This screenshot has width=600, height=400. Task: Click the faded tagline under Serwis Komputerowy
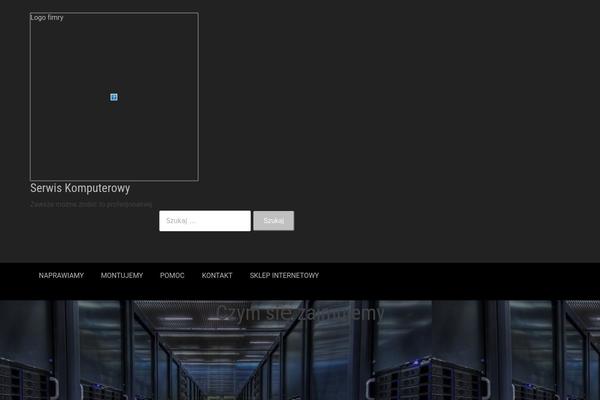point(91,204)
